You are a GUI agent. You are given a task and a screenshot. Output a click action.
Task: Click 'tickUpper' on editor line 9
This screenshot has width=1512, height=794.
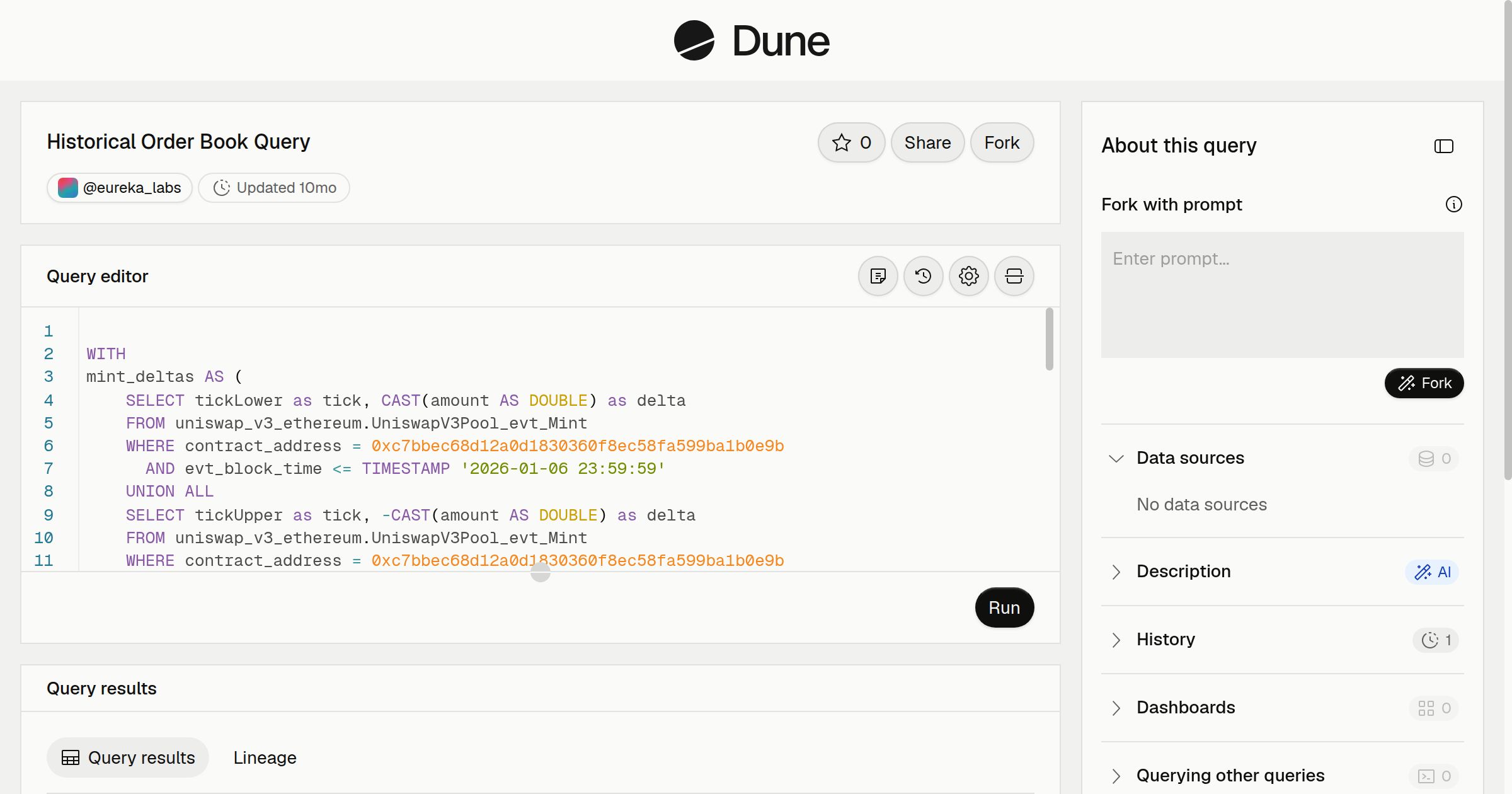pos(238,515)
